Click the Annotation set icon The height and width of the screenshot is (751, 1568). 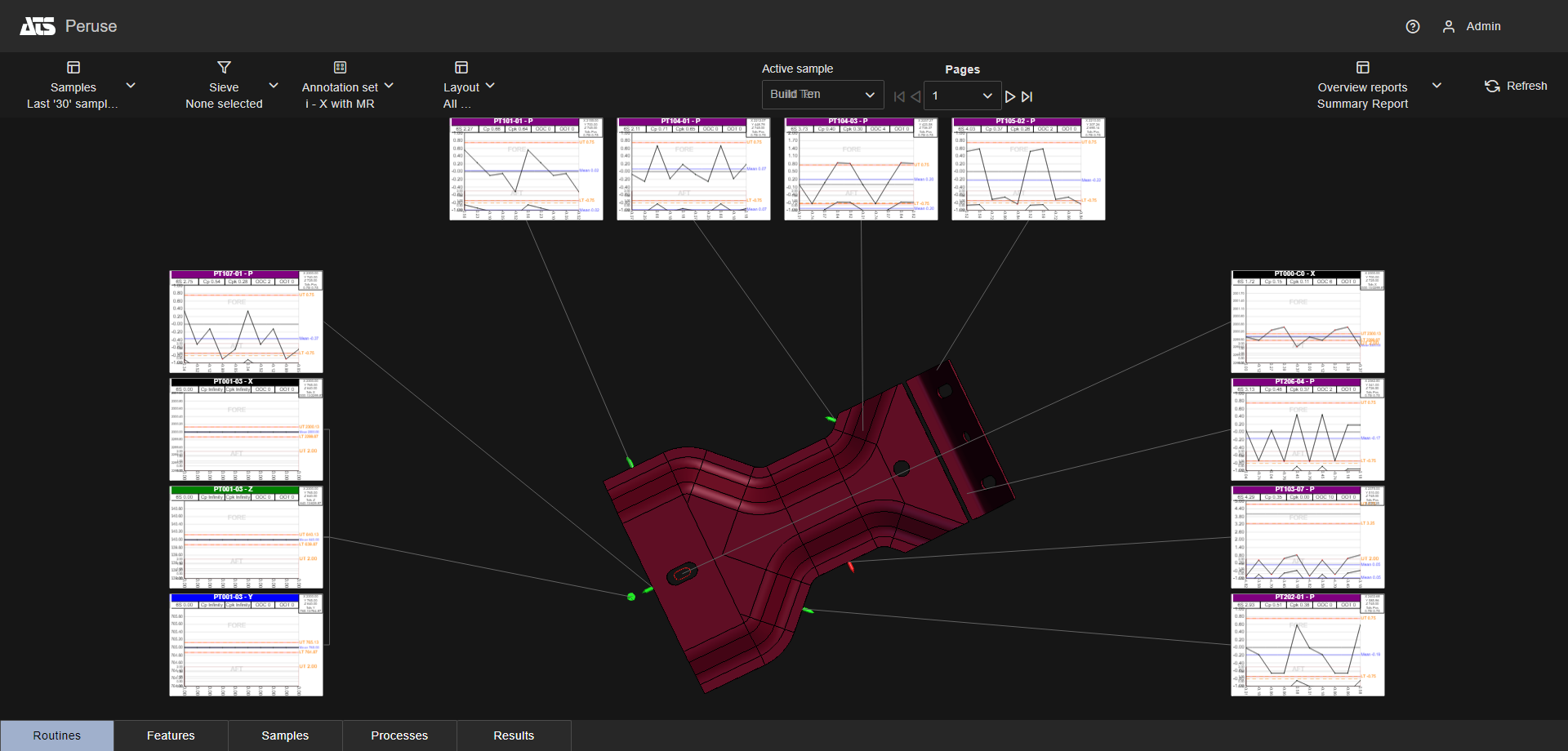(340, 68)
